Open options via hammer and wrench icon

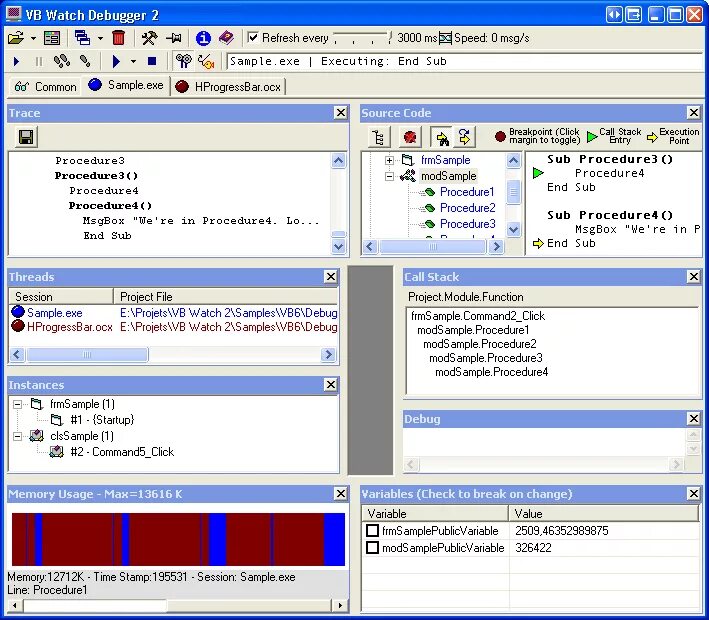149,38
